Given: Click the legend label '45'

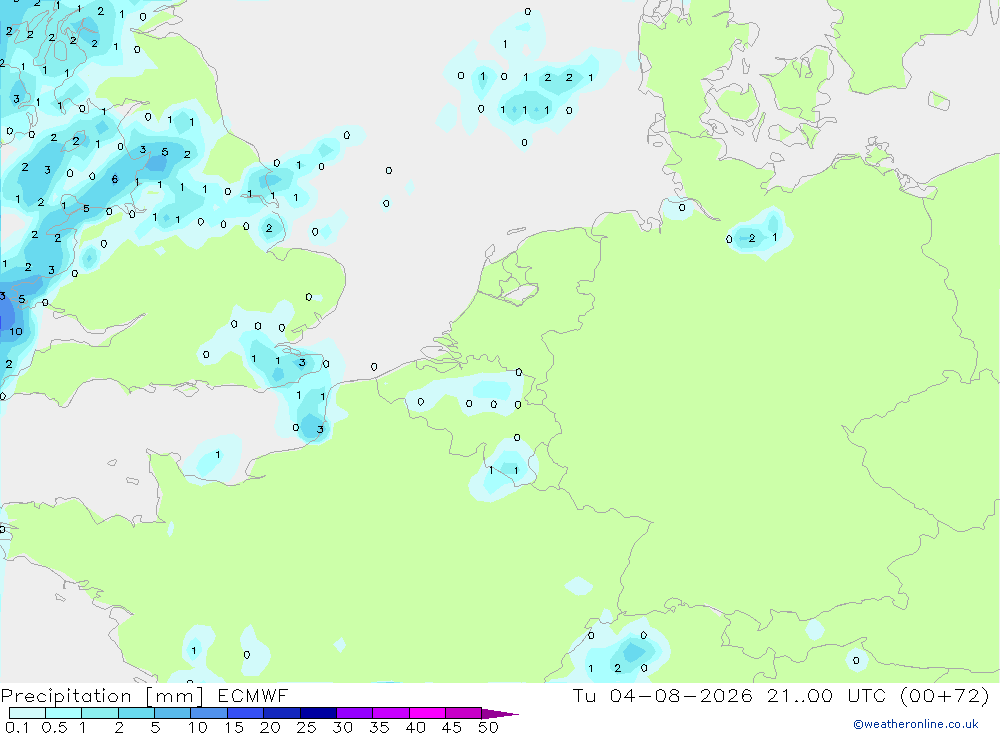Looking at the screenshot, I should [x=452, y=727].
